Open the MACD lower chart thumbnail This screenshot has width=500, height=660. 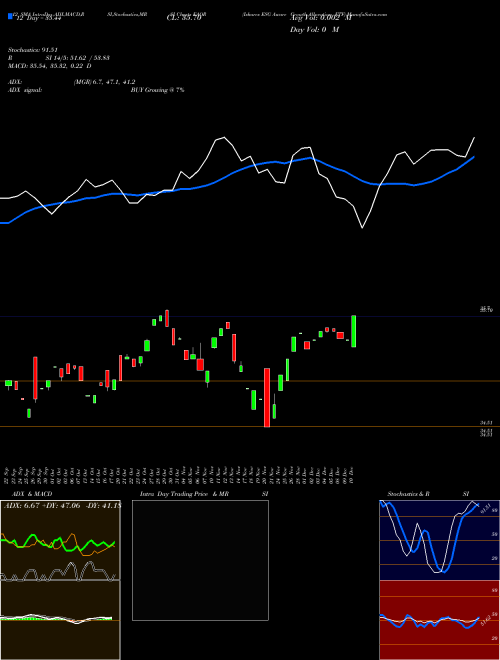(60, 620)
